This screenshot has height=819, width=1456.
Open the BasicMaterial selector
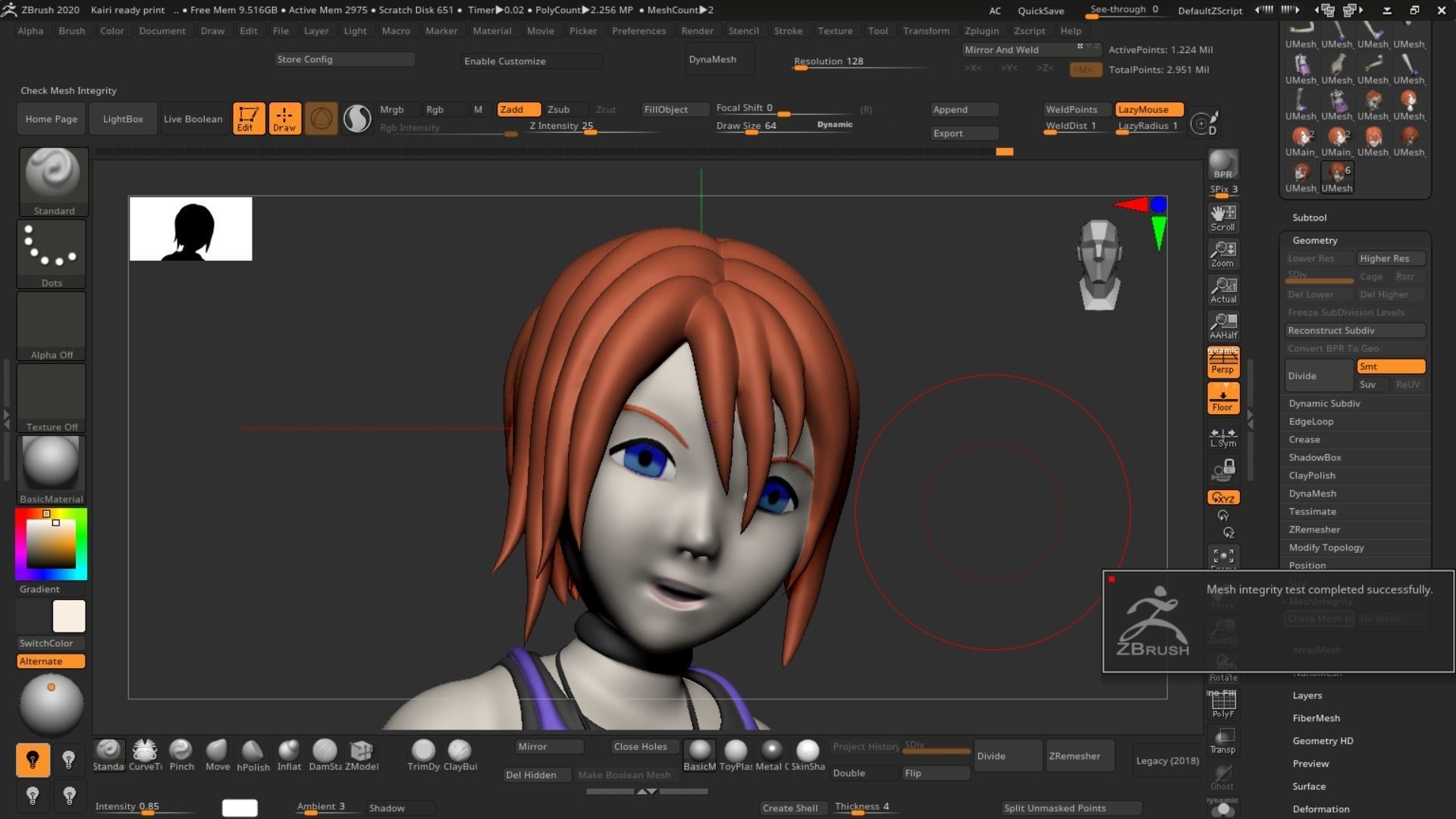[52, 470]
